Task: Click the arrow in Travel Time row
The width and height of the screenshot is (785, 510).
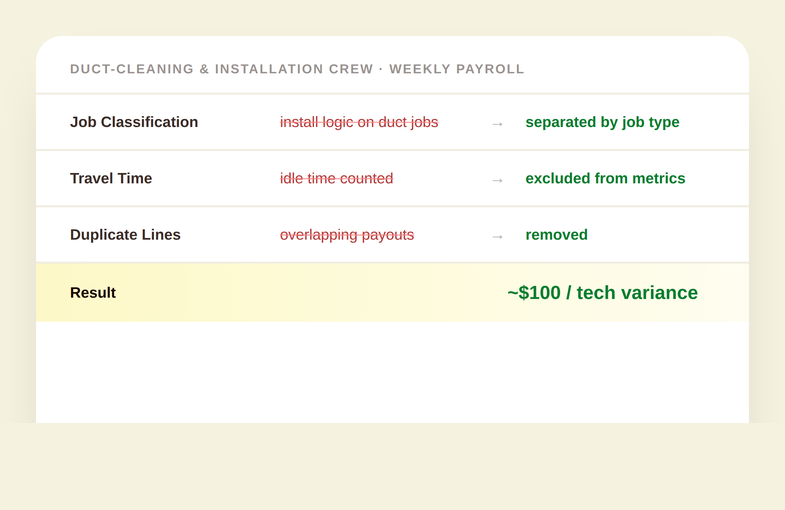Action: pos(497,180)
